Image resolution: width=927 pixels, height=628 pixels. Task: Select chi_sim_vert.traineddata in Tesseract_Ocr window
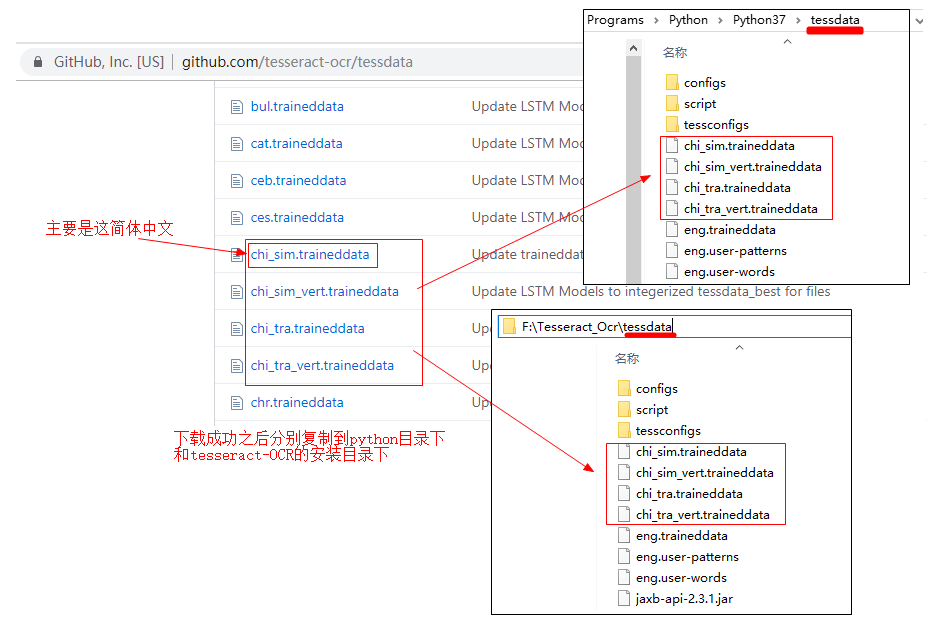coord(705,472)
